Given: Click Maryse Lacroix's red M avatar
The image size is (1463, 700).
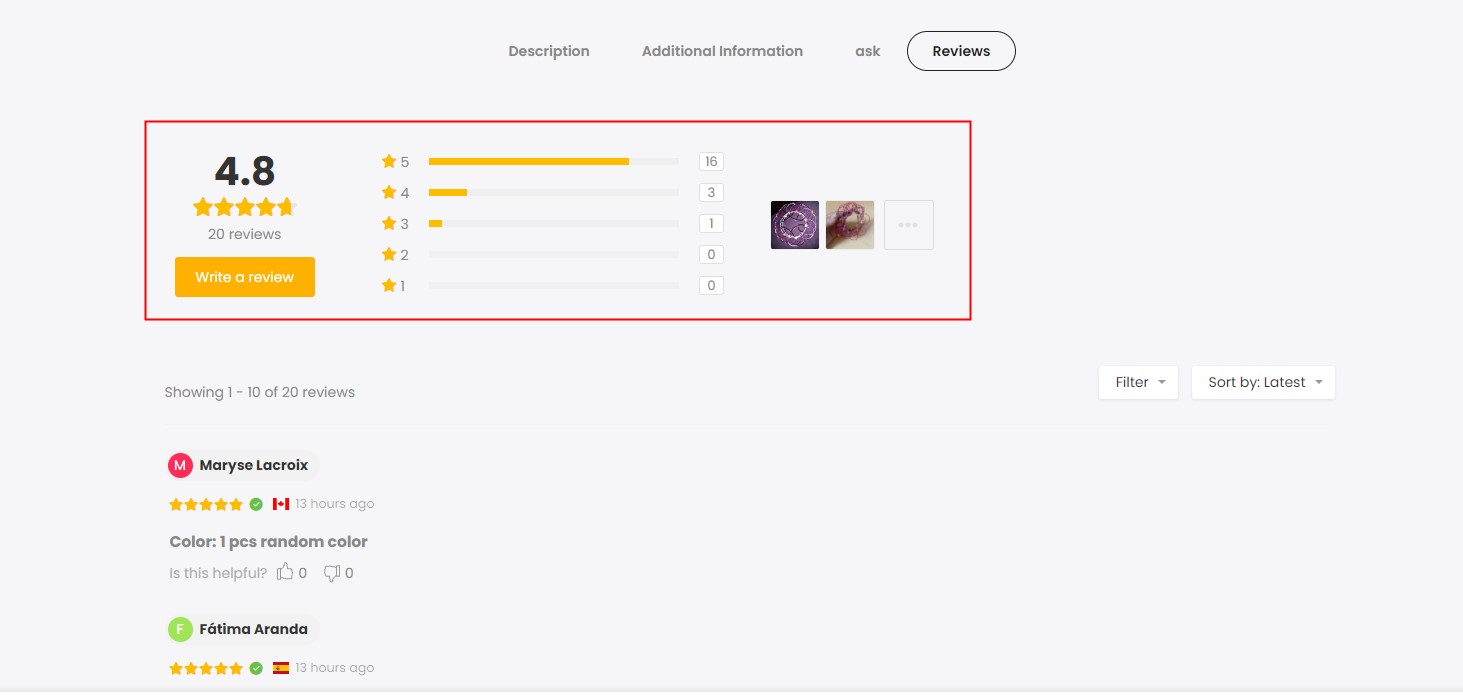Looking at the screenshot, I should tap(180, 465).
